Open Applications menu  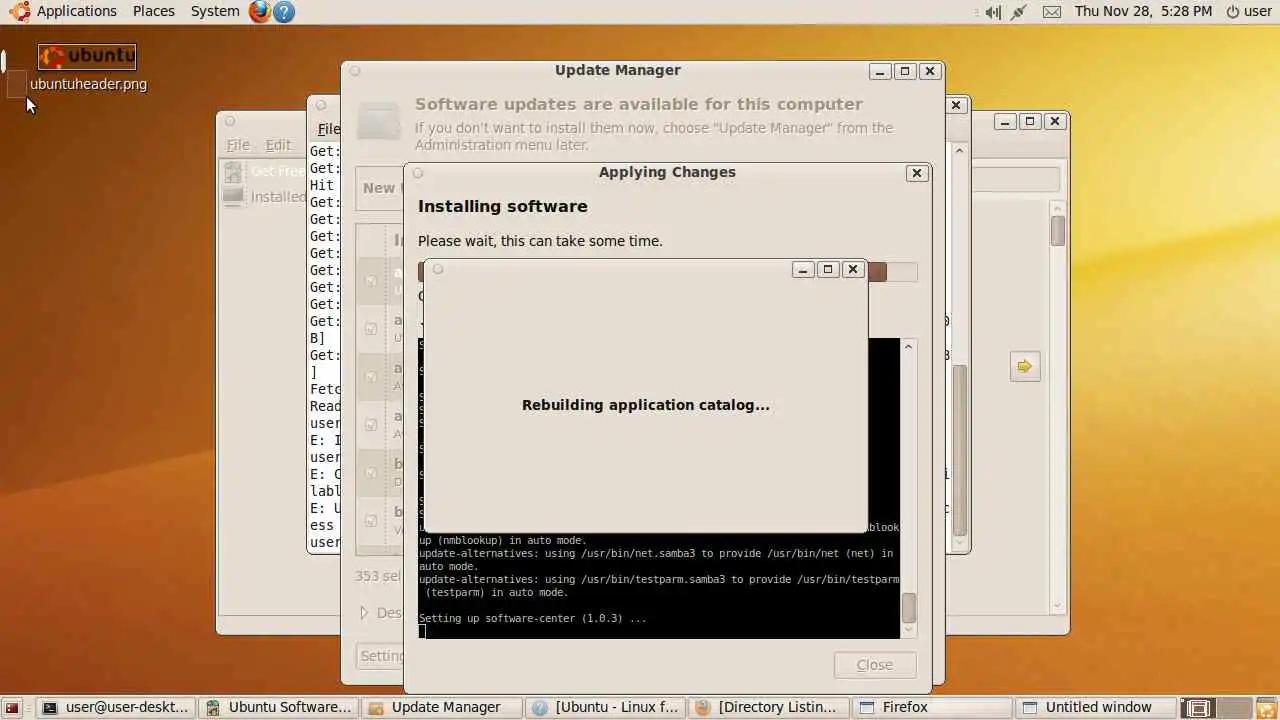tap(76, 11)
